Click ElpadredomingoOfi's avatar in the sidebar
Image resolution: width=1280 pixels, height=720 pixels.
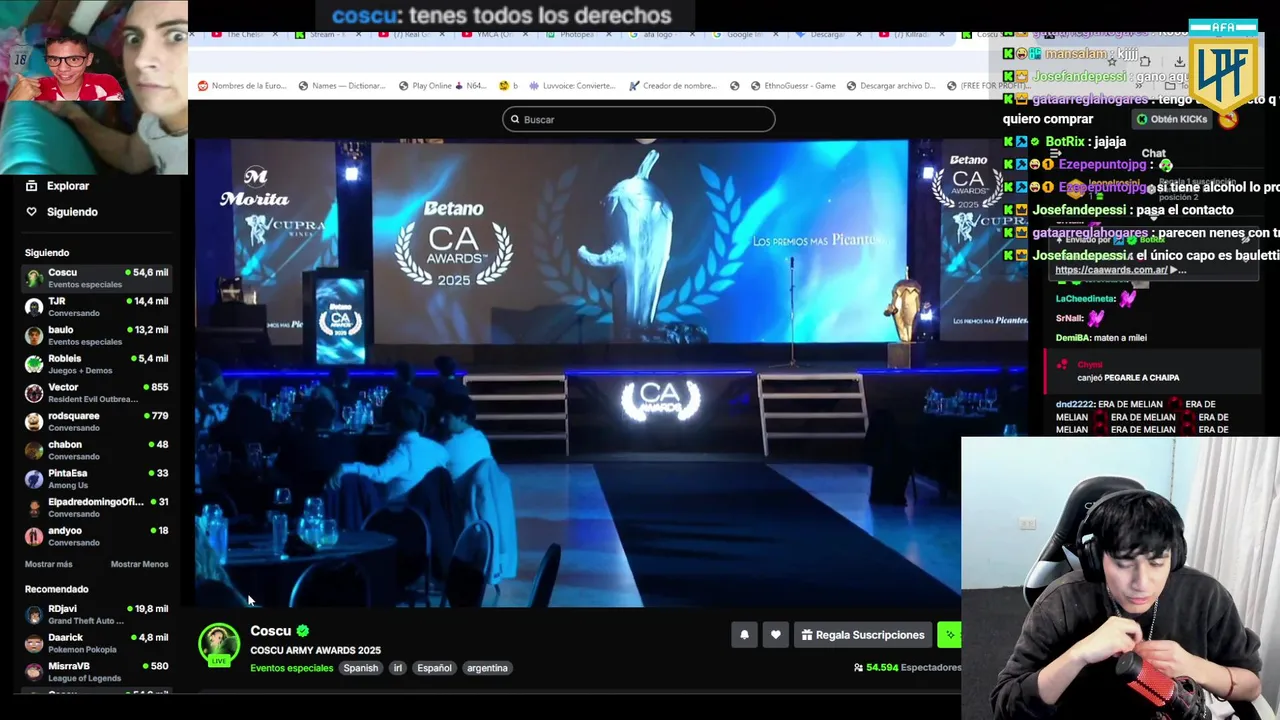pyautogui.click(x=34, y=508)
